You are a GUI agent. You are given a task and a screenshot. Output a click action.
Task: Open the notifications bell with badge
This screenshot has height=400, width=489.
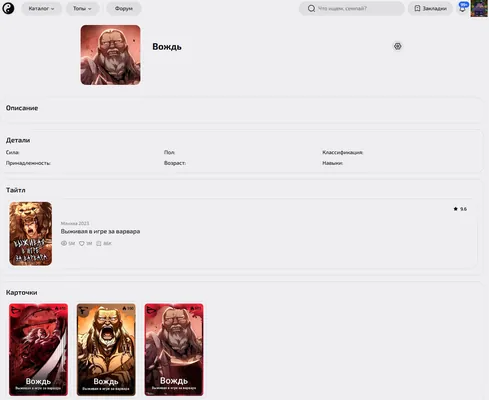pos(463,8)
